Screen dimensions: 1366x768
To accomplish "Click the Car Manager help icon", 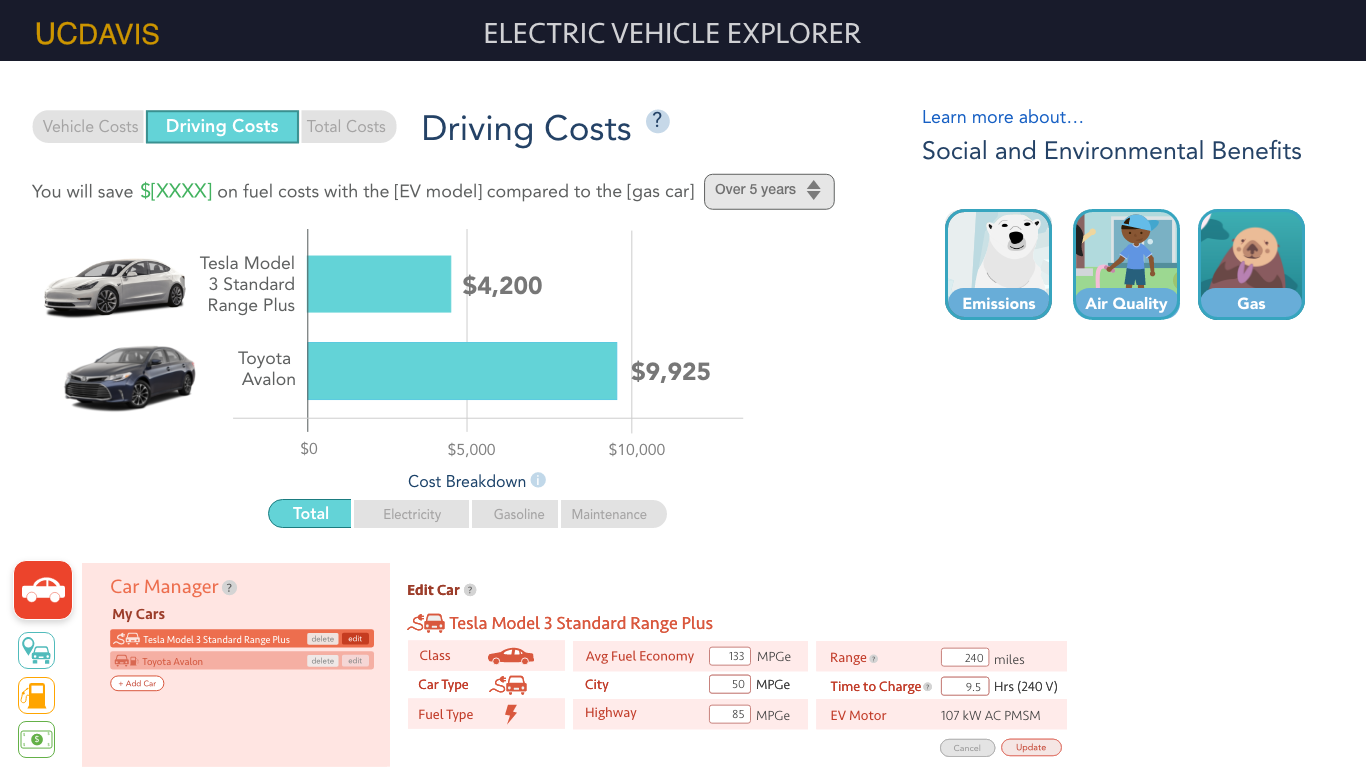I will tap(229, 588).
